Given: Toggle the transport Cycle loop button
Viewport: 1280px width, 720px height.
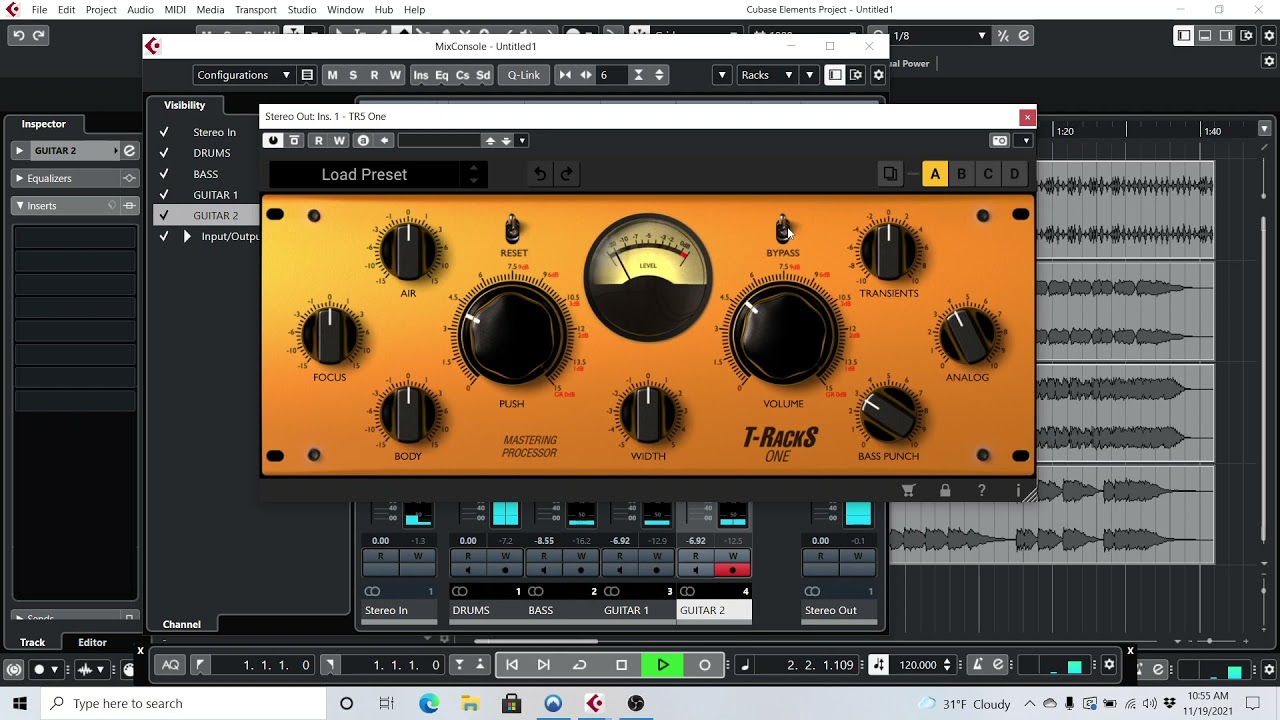Looking at the screenshot, I should (579, 665).
